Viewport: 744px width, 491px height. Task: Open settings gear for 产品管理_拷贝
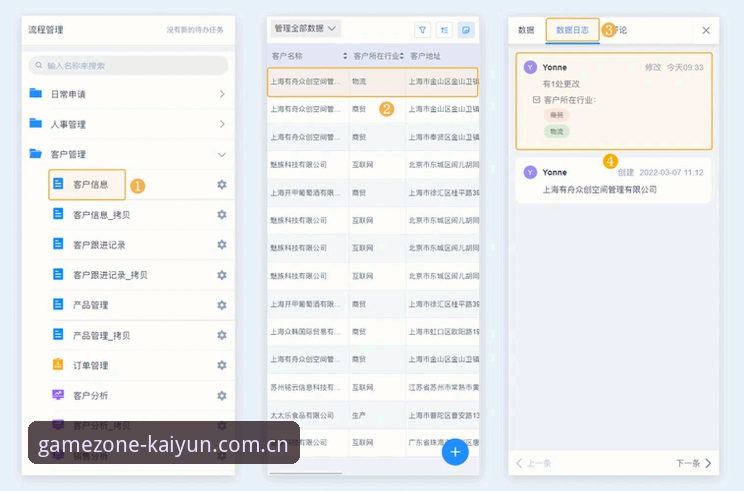[222, 335]
